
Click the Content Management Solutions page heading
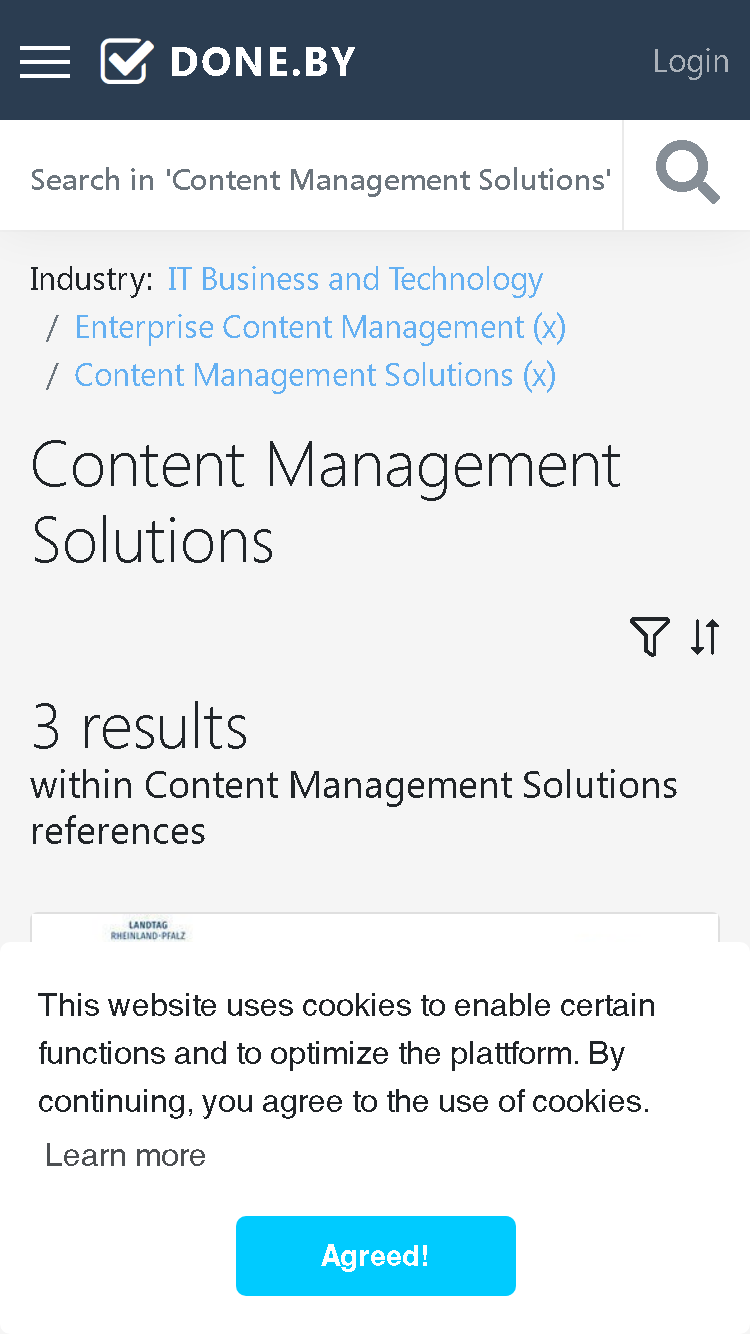(326, 503)
